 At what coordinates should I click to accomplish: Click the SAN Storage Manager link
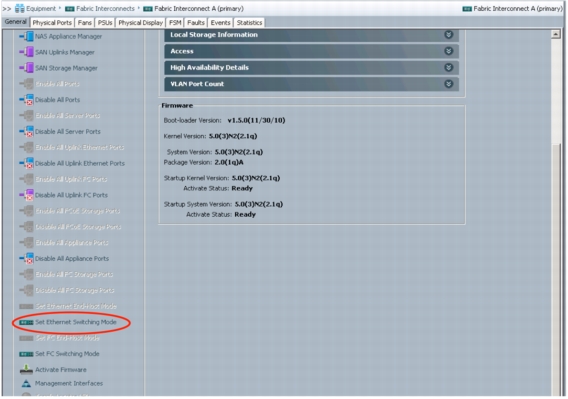point(66,68)
